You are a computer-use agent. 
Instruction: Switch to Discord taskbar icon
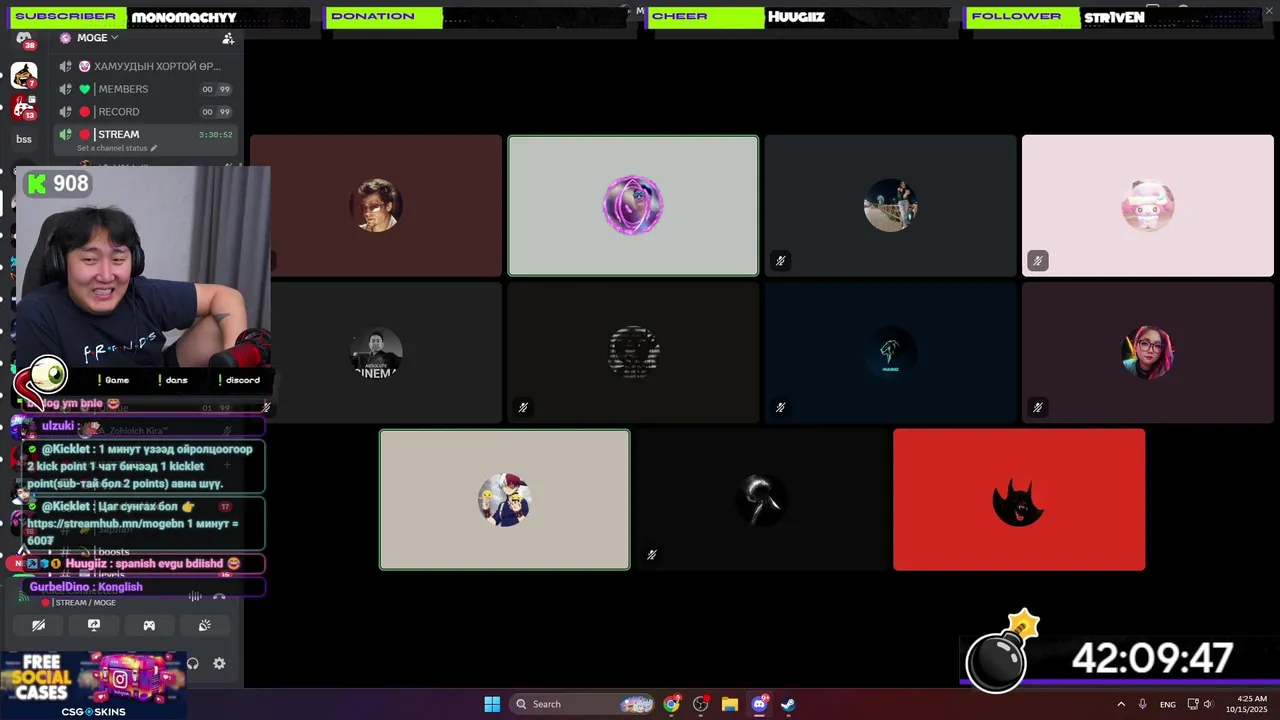[x=759, y=704]
